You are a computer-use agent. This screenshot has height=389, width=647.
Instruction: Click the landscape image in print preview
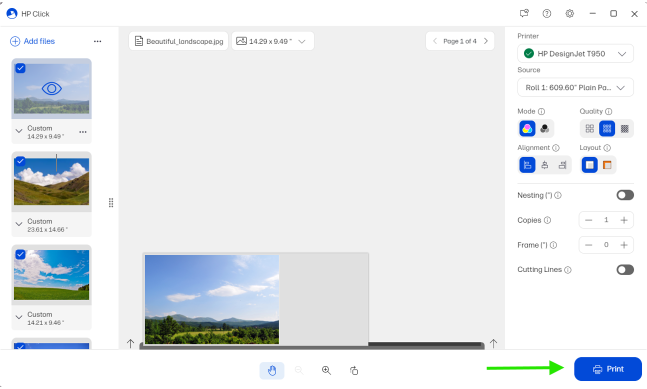pyautogui.click(x=212, y=299)
